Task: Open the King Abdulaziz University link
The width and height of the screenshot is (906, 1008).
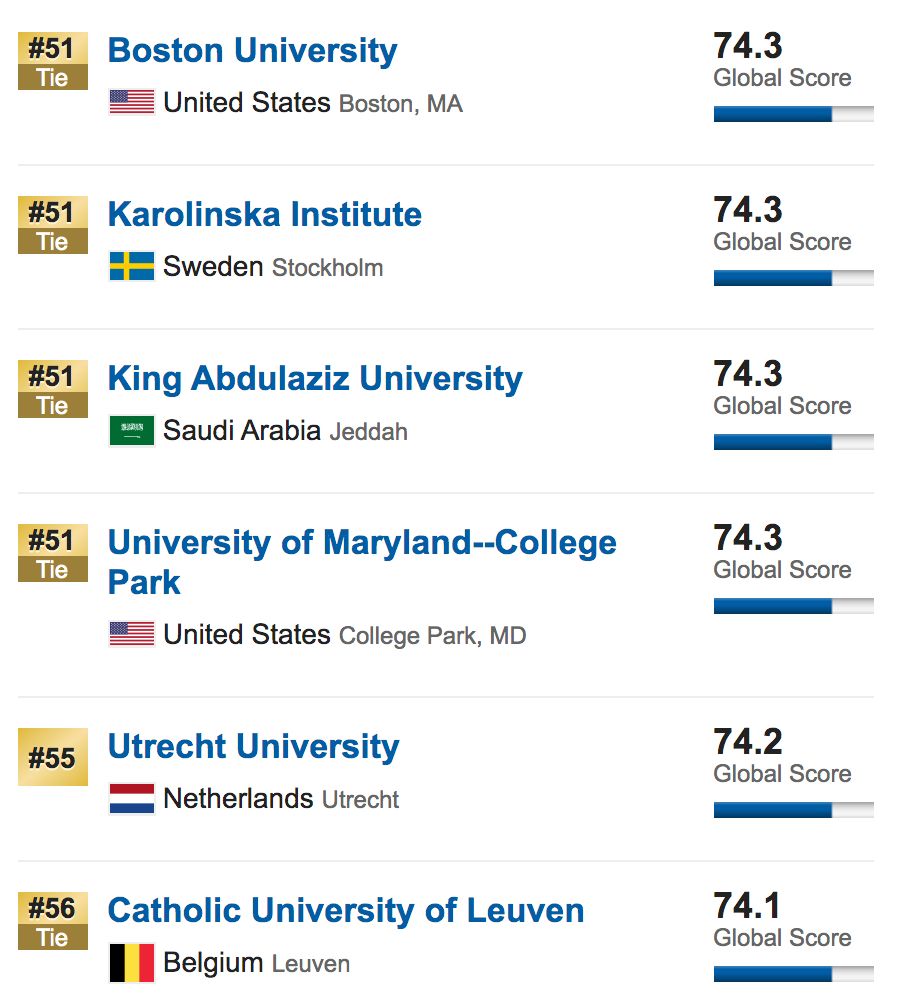Action: click(x=315, y=378)
